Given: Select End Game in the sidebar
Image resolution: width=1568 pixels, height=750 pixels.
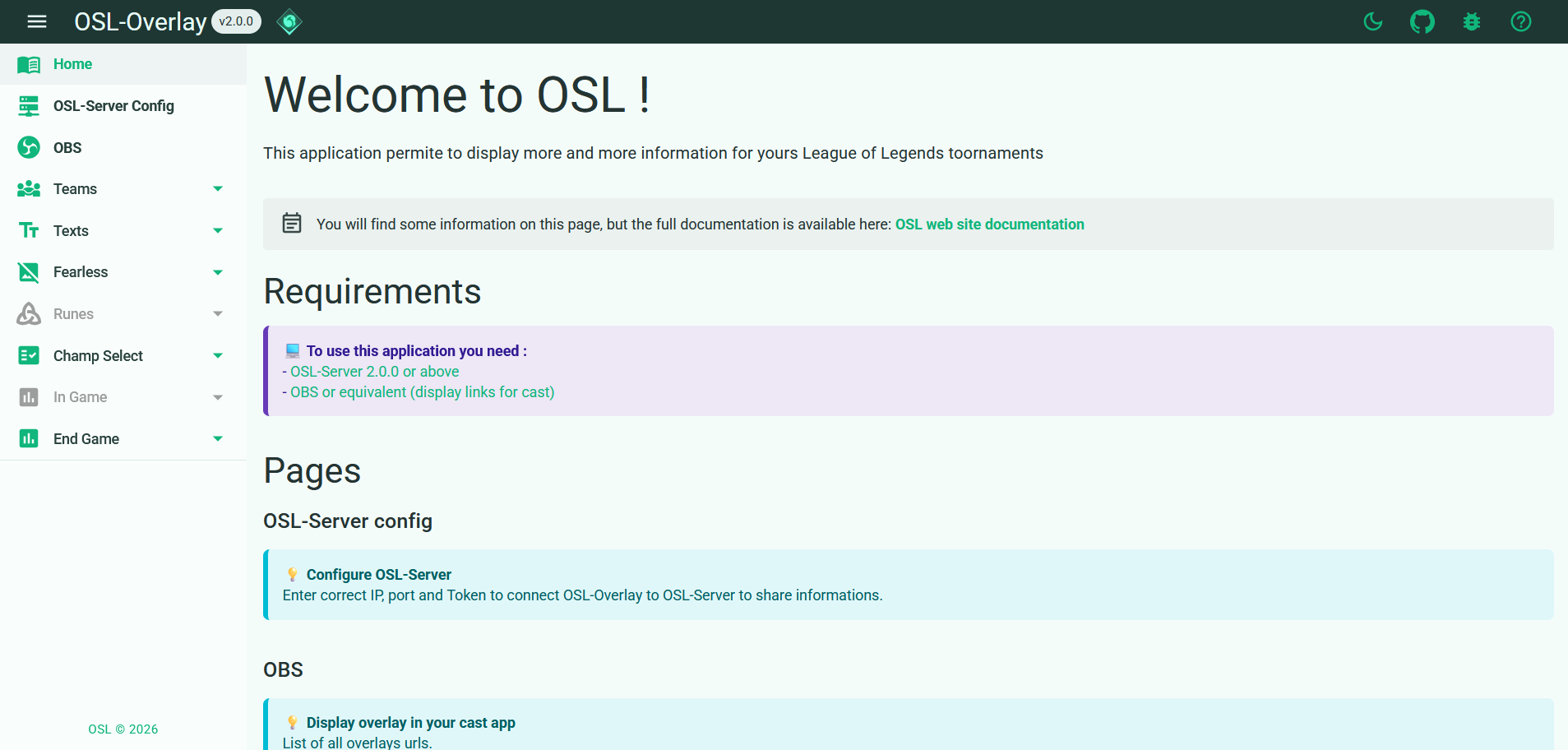Looking at the screenshot, I should 123,439.
